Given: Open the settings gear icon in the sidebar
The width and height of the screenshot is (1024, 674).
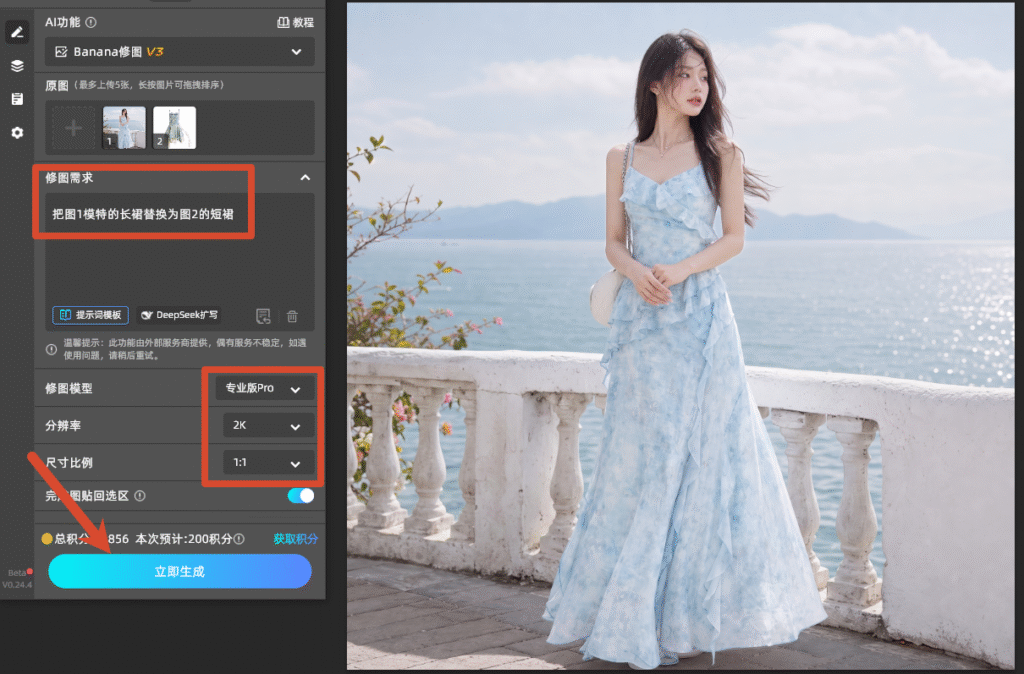Looking at the screenshot, I should point(17,133).
